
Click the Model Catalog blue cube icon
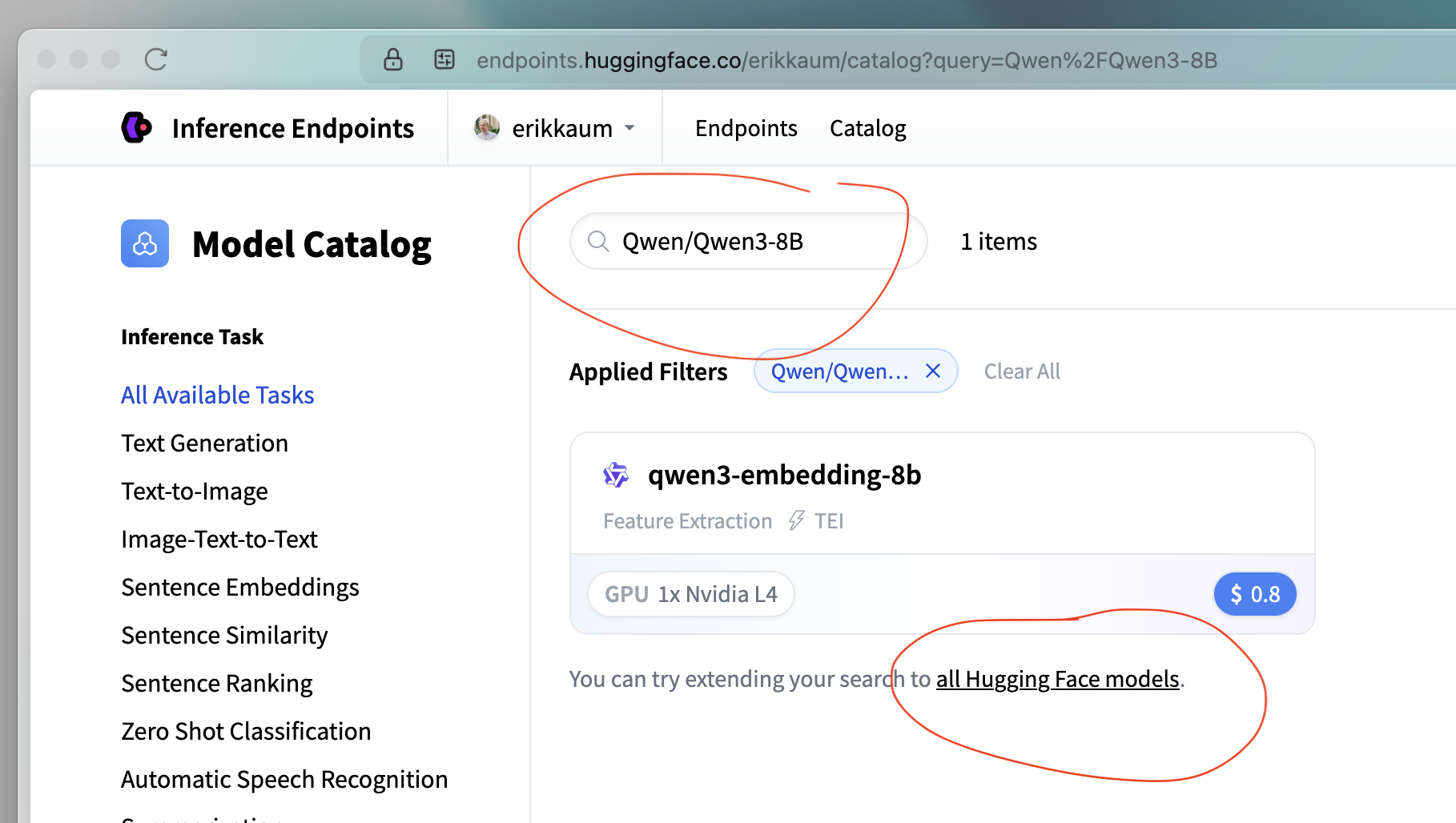click(145, 243)
